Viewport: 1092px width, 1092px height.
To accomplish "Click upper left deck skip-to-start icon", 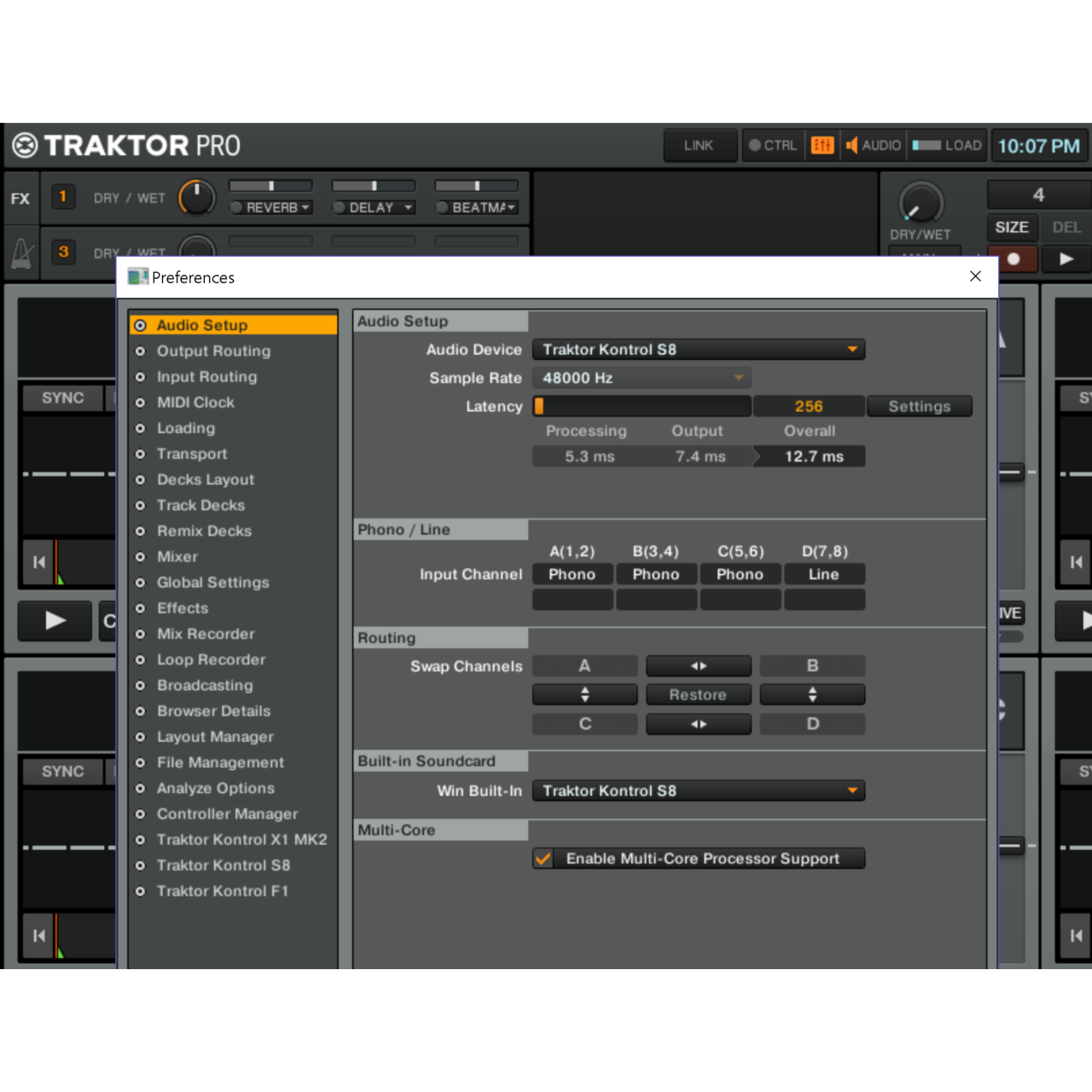I will (x=38, y=562).
